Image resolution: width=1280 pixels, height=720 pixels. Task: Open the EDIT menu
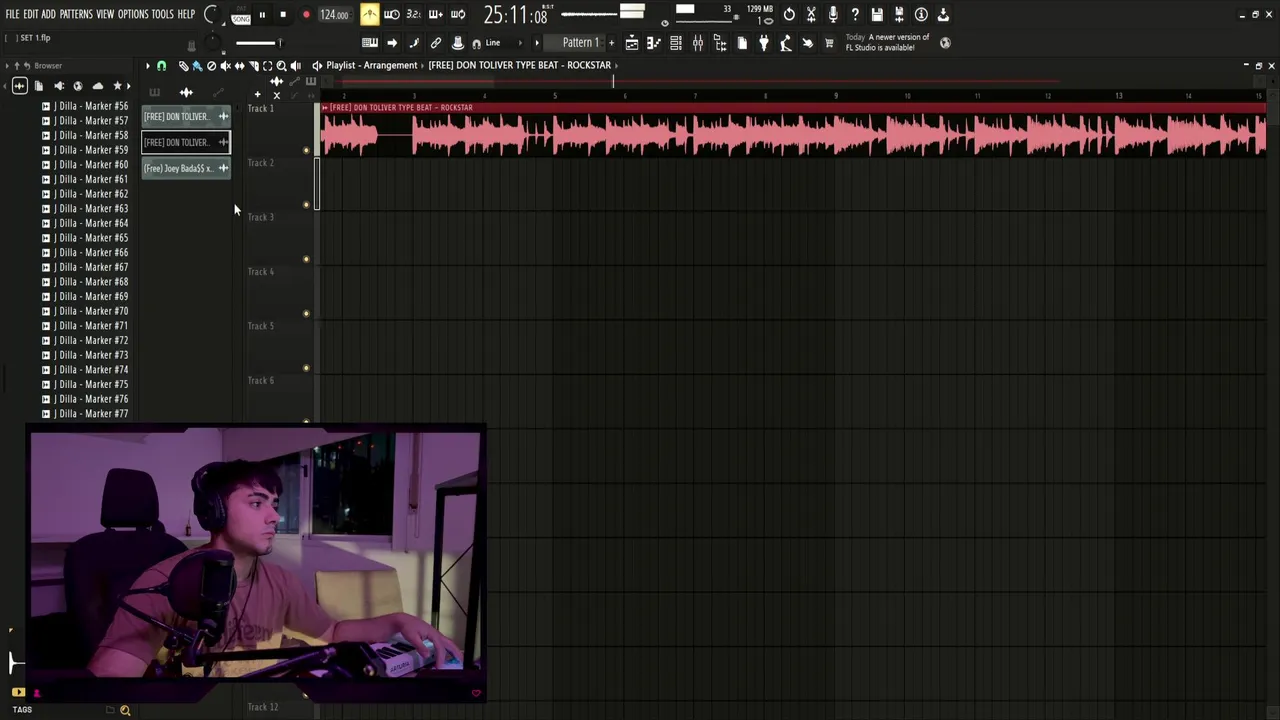31,14
